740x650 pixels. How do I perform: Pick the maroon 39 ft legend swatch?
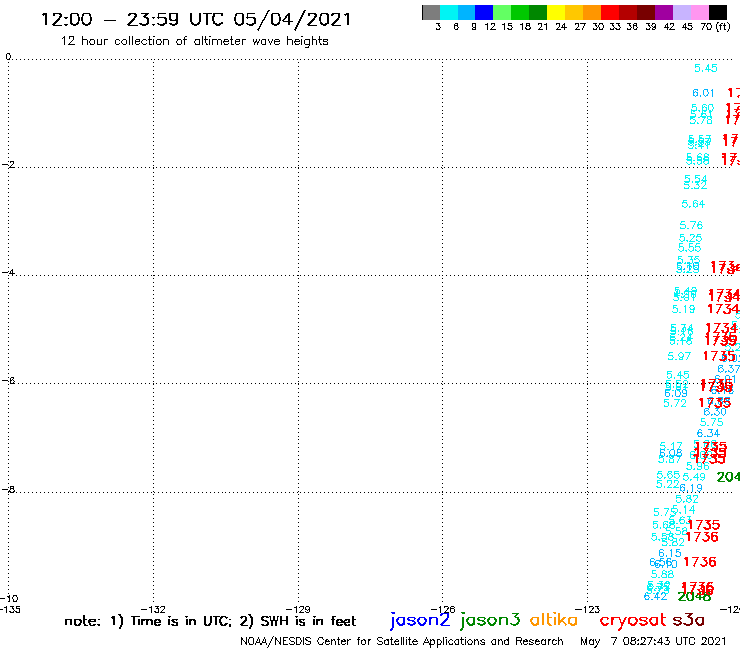(x=646, y=12)
